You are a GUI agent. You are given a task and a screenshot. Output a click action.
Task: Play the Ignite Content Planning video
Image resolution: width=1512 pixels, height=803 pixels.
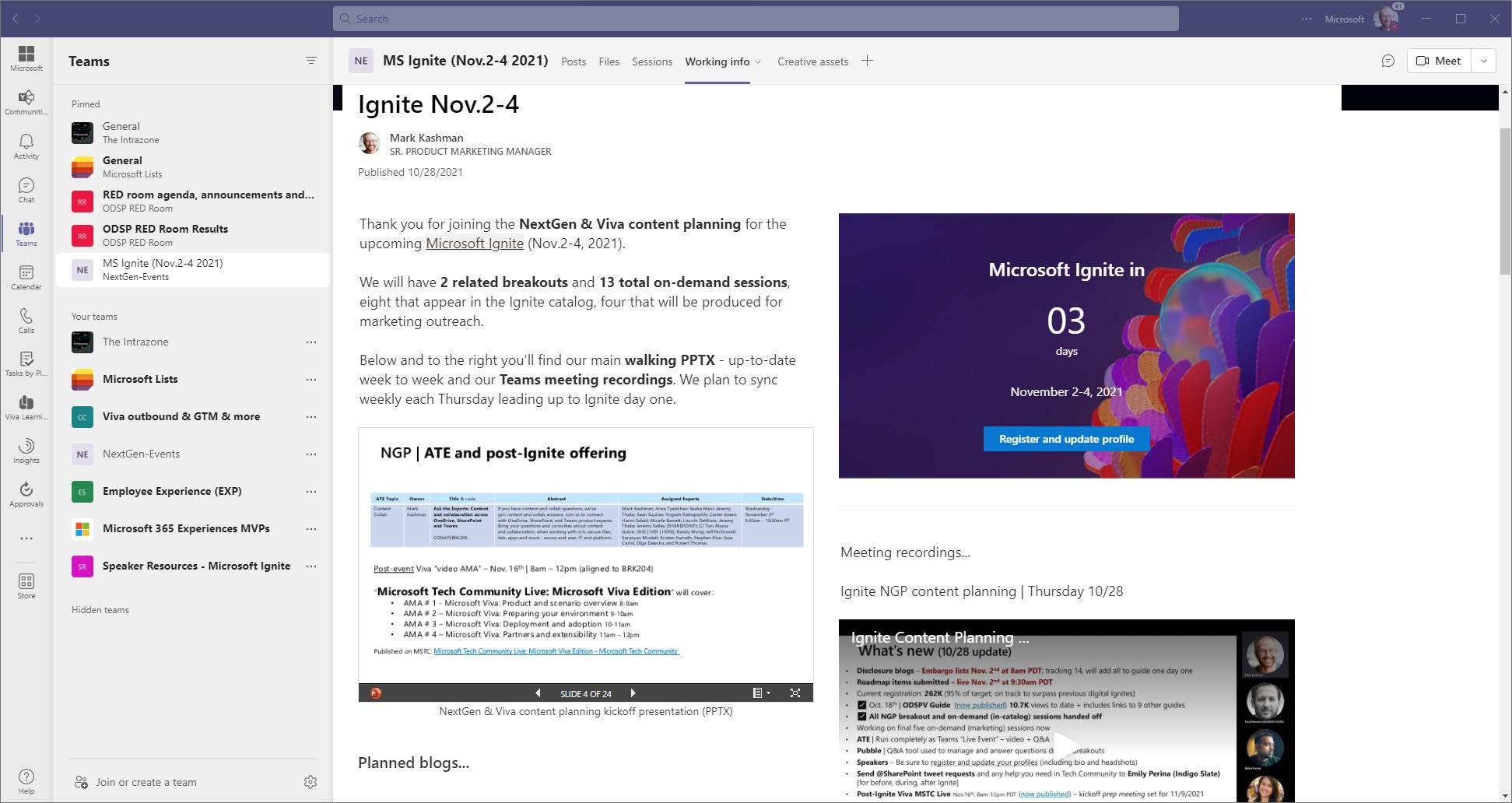click(1066, 745)
